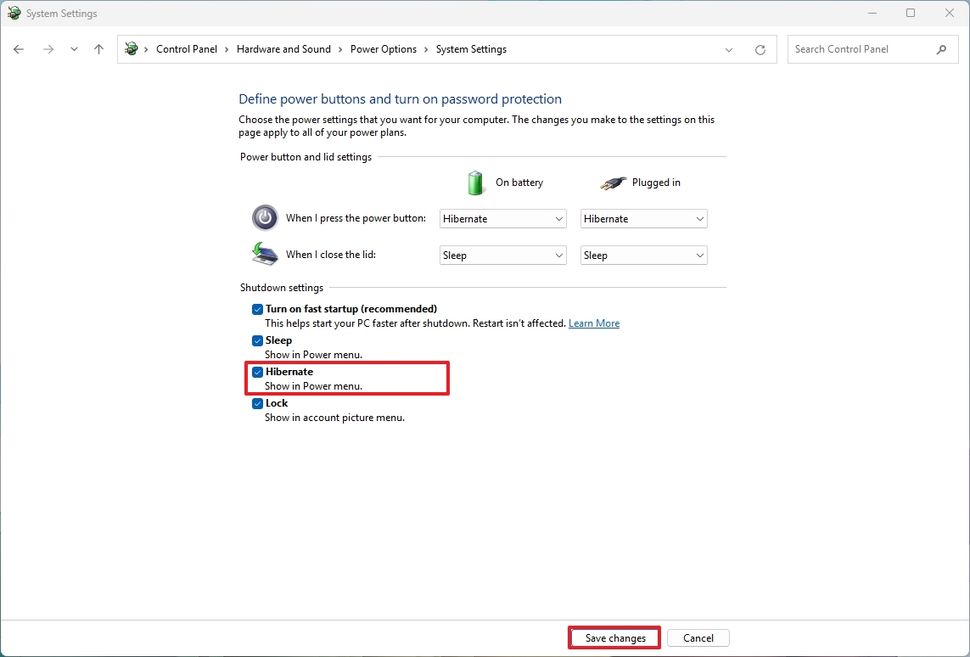Click the search magnifier icon
The height and width of the screenshot is (657, 970).
941,48
